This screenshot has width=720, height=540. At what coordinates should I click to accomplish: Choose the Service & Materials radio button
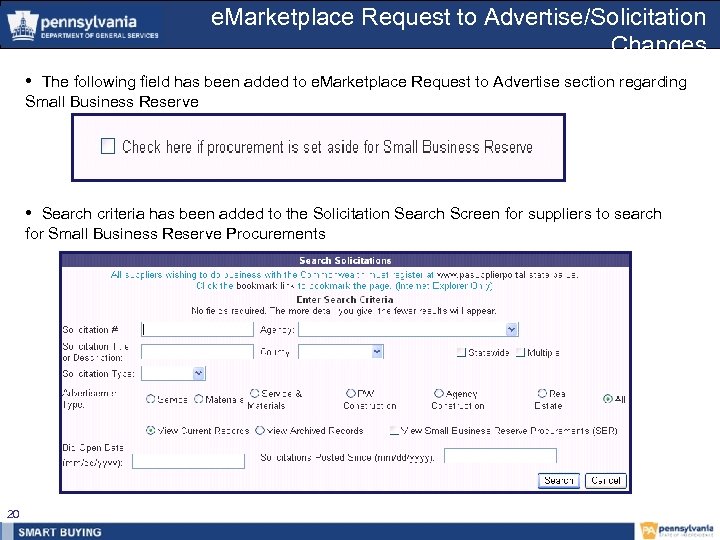coord(254,393)
